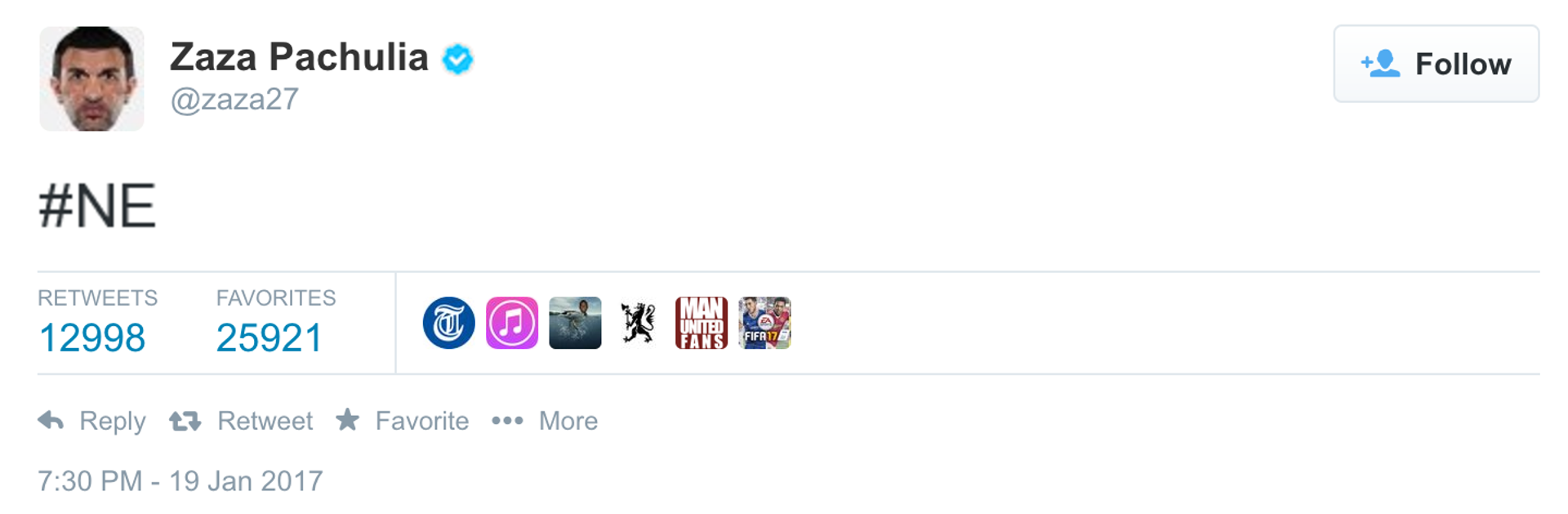1568x514 pixels.
Task: Click the Retweet arrows icon
Action: 185,421
